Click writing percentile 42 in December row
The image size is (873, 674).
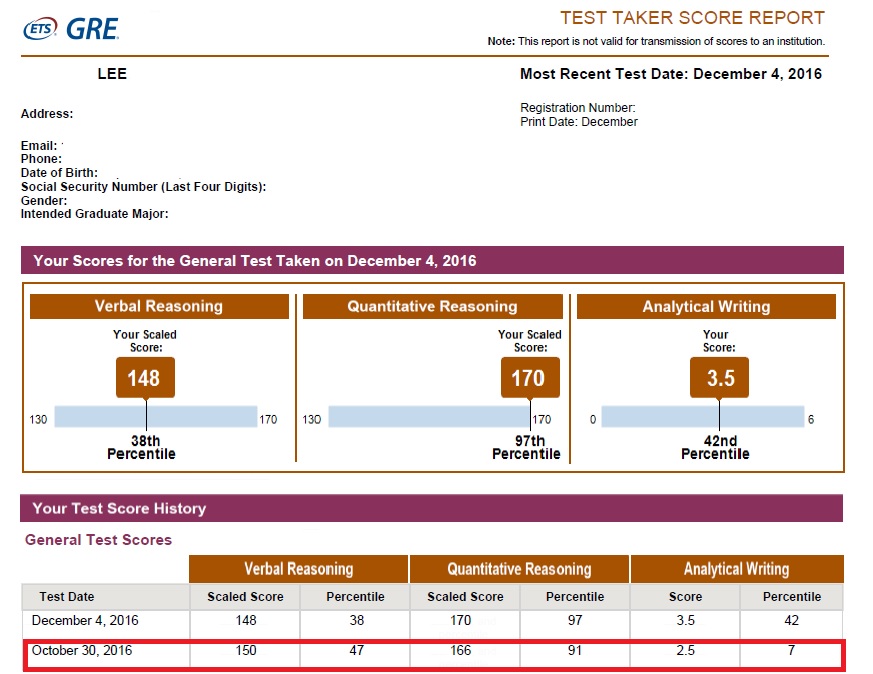point(792,621)
